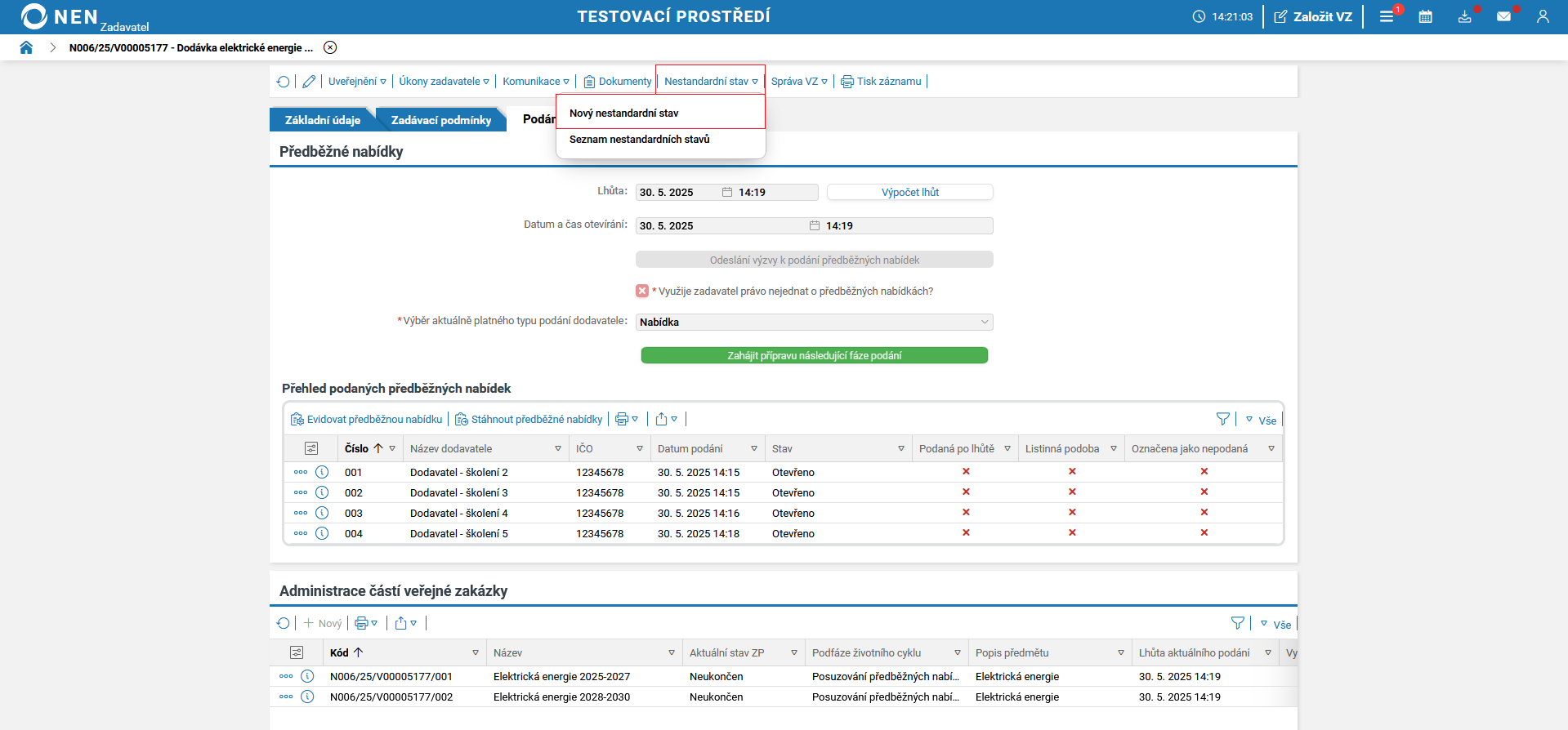Open the calendar icon in top header

1425,16
